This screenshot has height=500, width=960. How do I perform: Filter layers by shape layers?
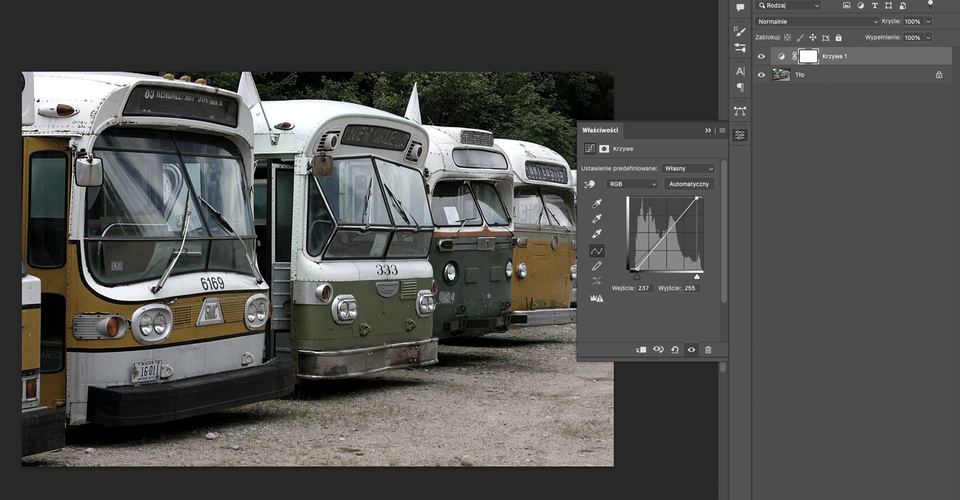click(x=888, y=6)
